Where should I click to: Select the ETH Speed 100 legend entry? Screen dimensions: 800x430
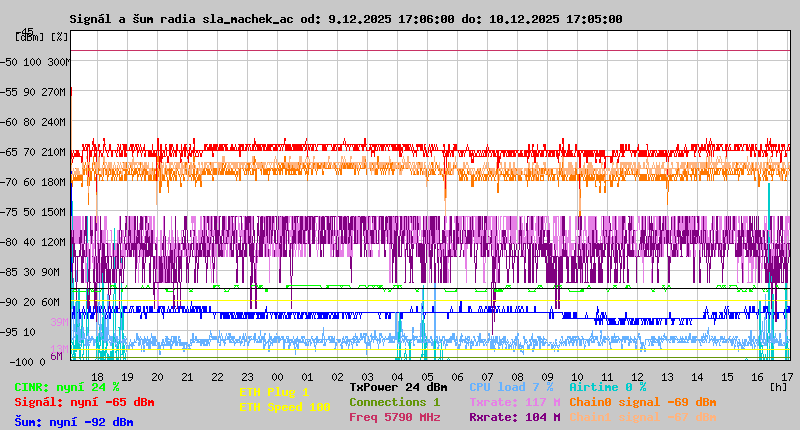[x=284, y=407]
